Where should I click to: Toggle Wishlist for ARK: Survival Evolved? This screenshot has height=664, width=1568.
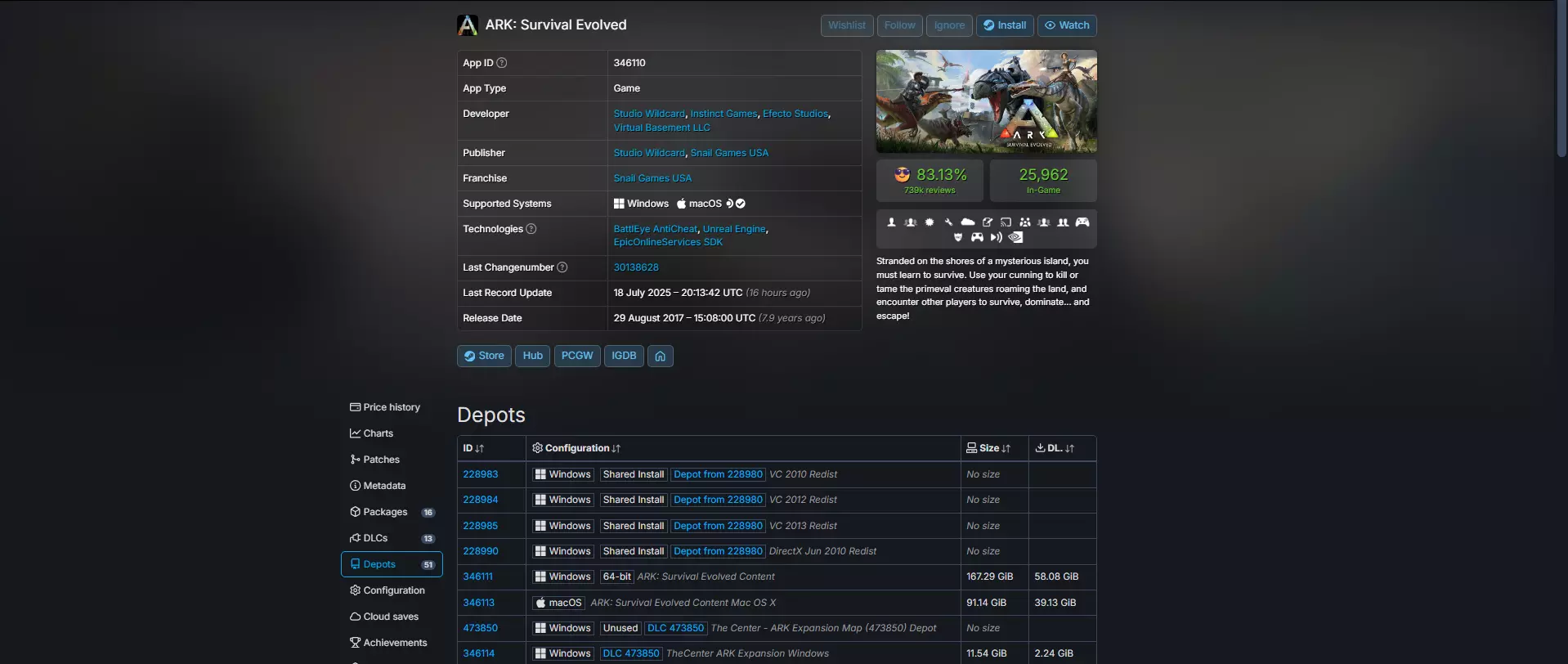click(x=846, y=25)
